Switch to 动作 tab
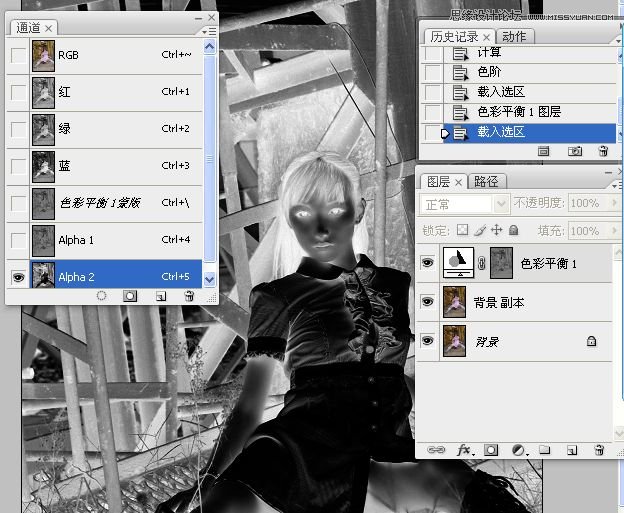The width and height of the screenshot is (624, 513). coord(514,37)
